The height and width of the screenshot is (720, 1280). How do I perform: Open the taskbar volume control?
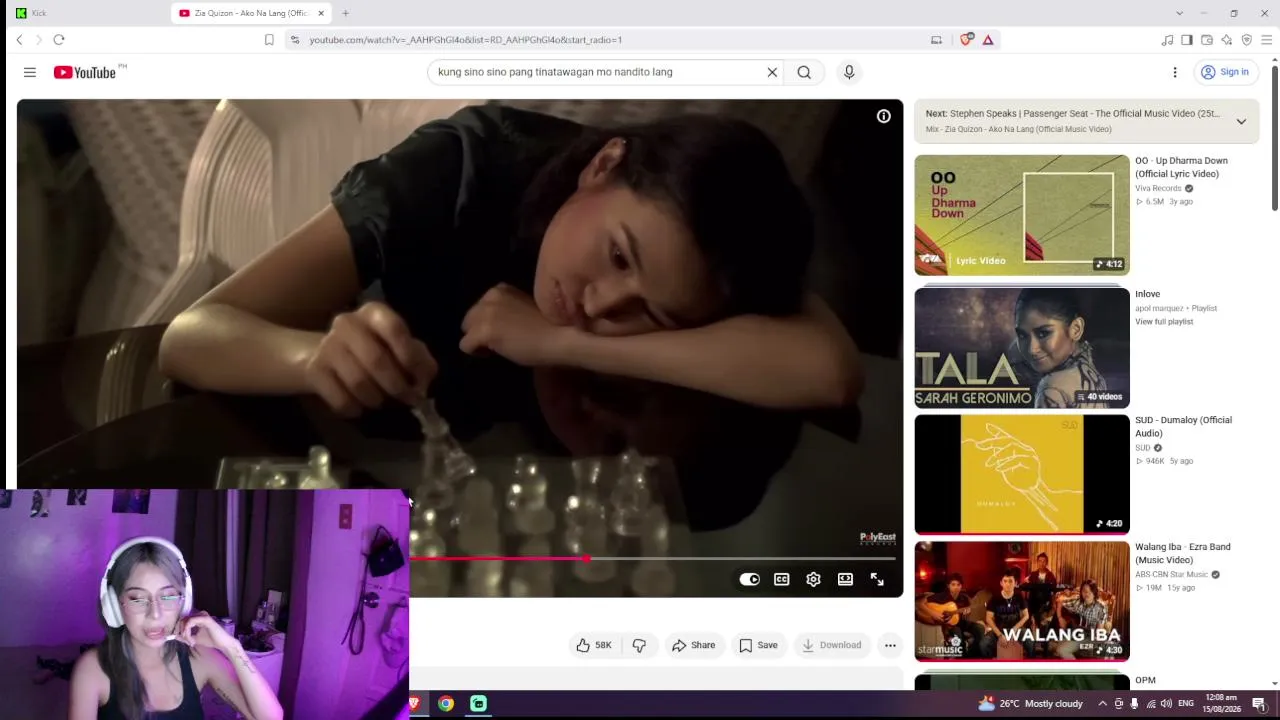point(1166,704)
